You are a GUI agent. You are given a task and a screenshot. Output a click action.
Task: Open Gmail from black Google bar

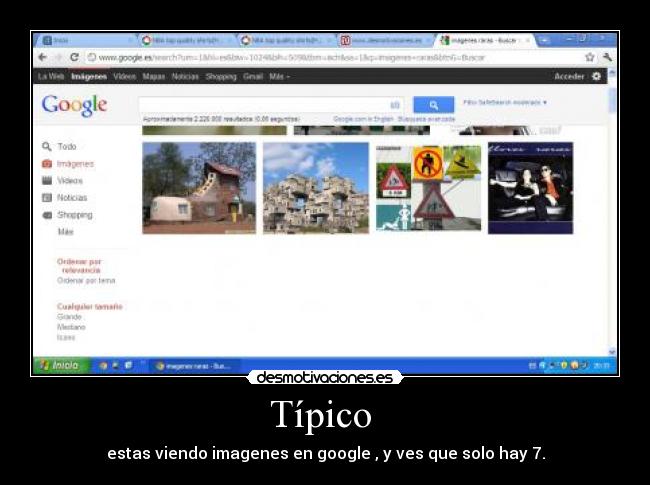[253, 76]
